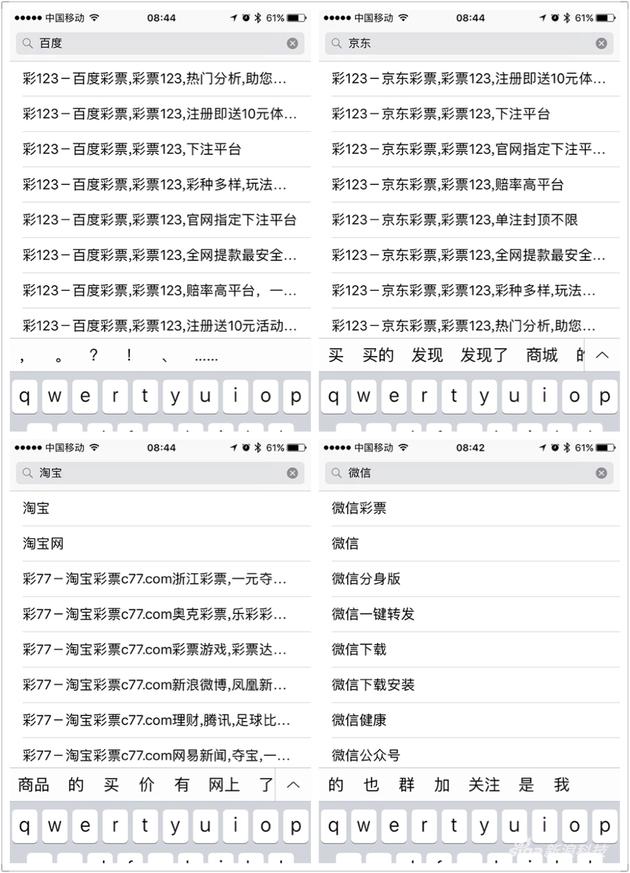
Task: Tap the q key on the 百度 screen keyboard
Action: click(x=24, y=396)
